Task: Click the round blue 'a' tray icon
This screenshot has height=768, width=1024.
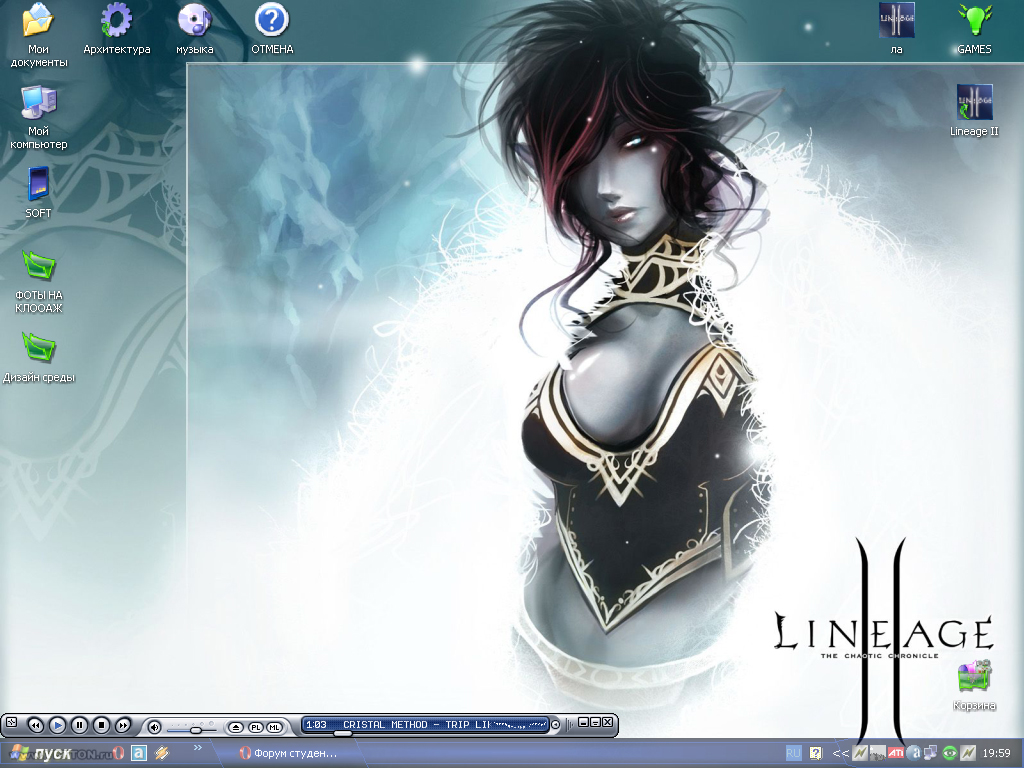Action: pos(914,753)
